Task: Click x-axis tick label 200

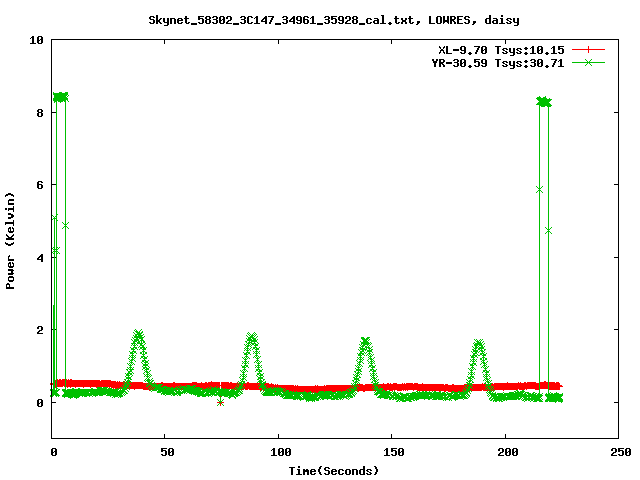Action: pos(507,452)
